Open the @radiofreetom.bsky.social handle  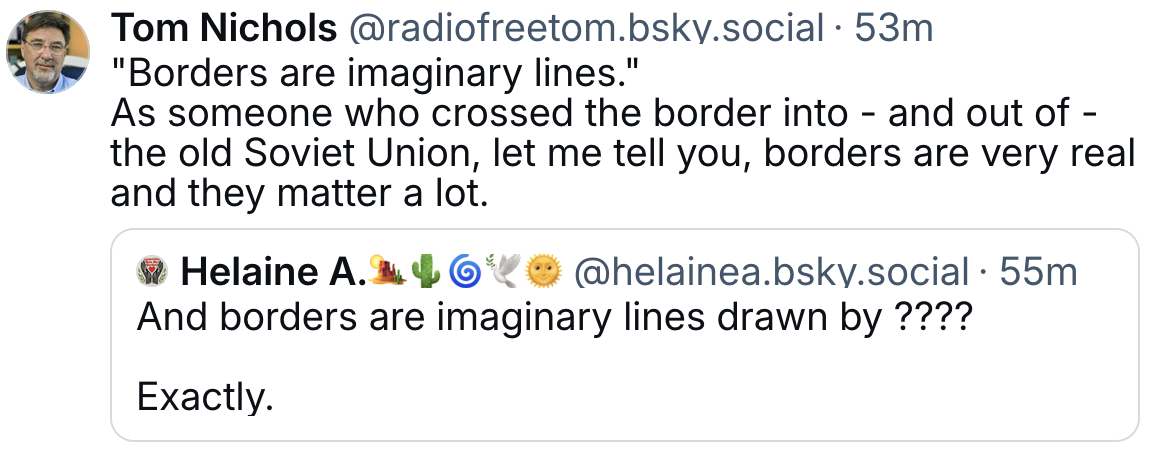point(586,29)
